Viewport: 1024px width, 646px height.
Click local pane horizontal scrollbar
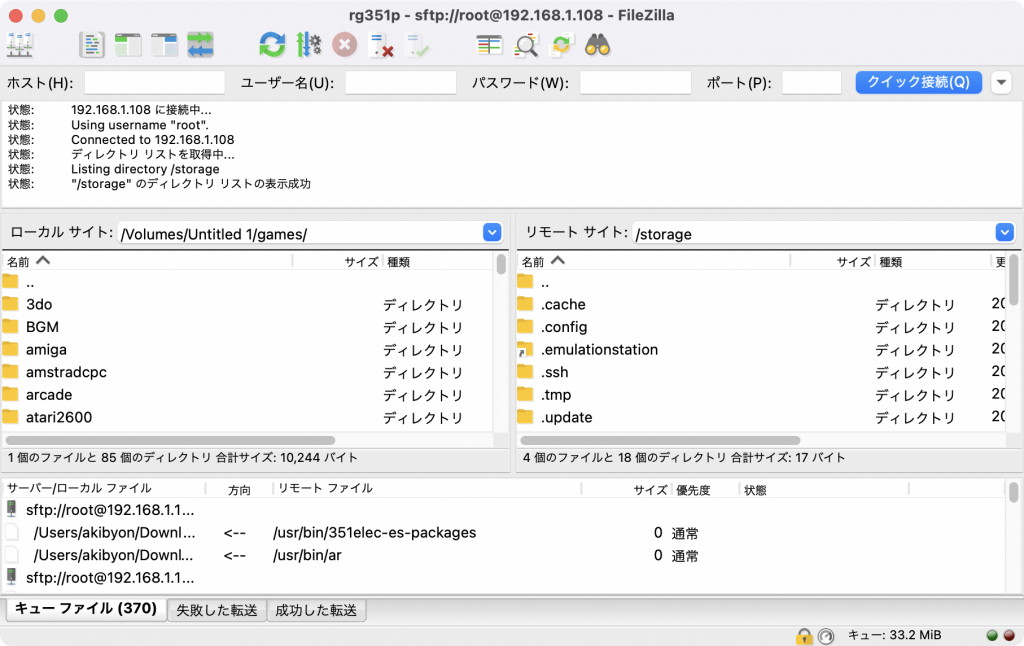click(170, 440)
